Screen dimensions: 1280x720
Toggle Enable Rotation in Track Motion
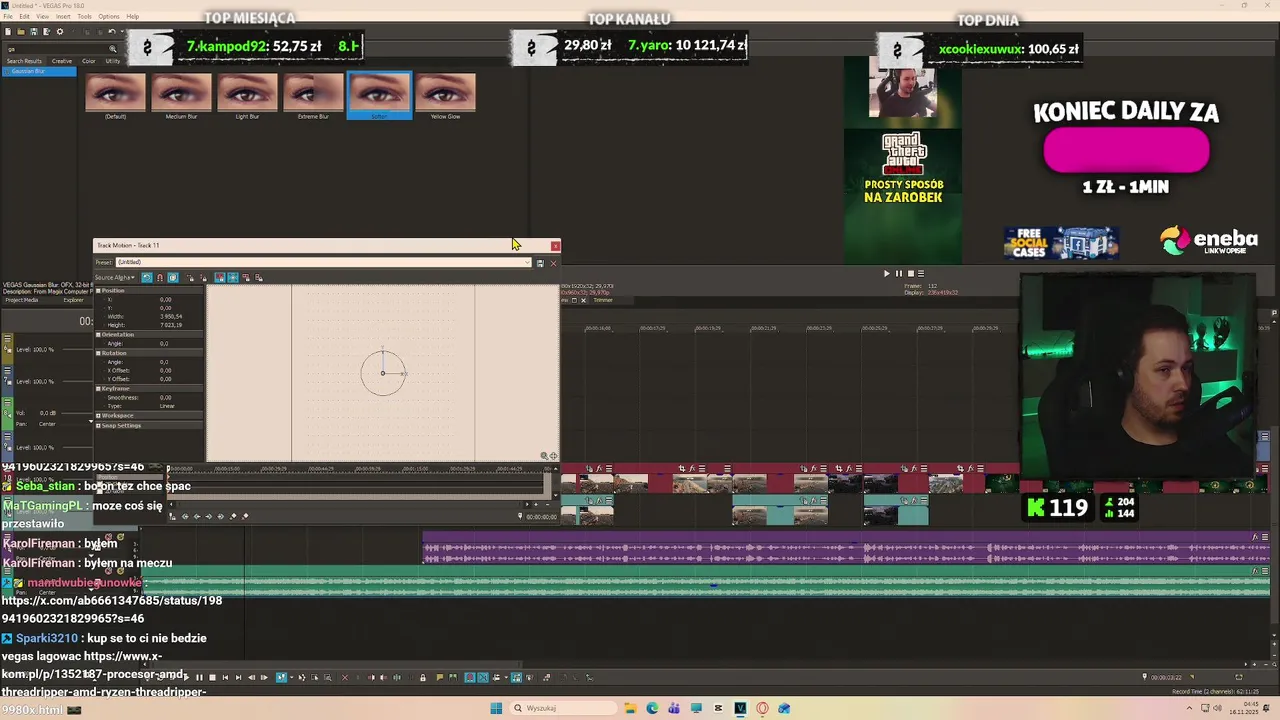click(x=147, y=277)
